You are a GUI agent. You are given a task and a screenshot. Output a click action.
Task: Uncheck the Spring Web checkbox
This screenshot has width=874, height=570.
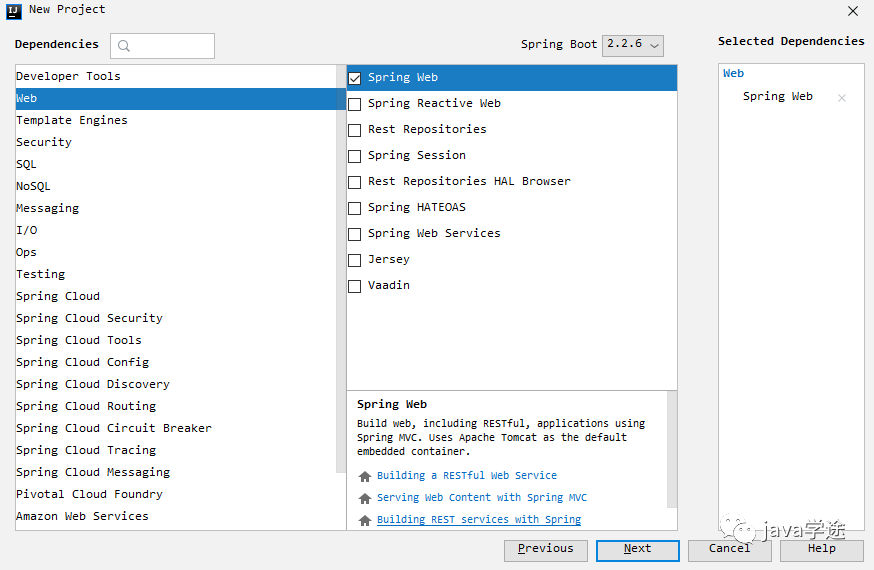(x=355, y=78)
